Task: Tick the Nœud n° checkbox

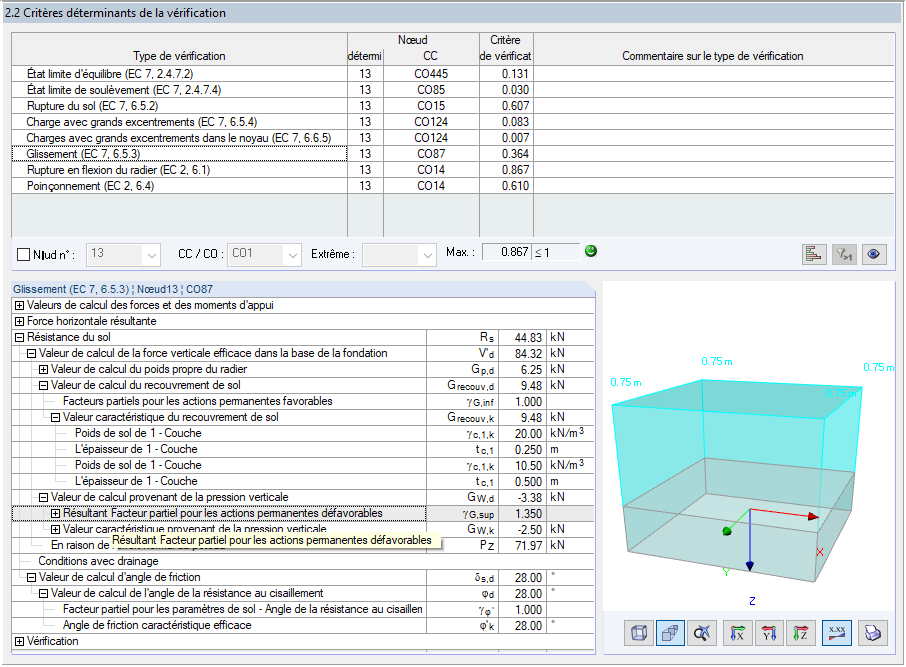Action: click(24, 254)
